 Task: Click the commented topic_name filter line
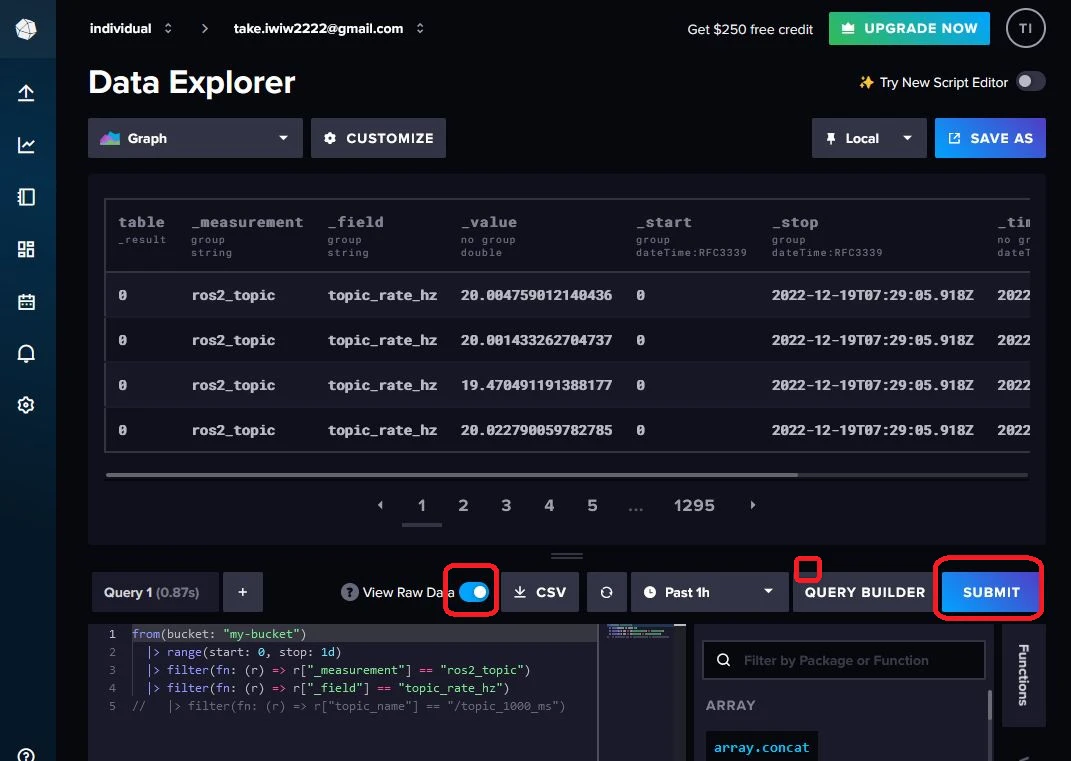tap(348, 706)
